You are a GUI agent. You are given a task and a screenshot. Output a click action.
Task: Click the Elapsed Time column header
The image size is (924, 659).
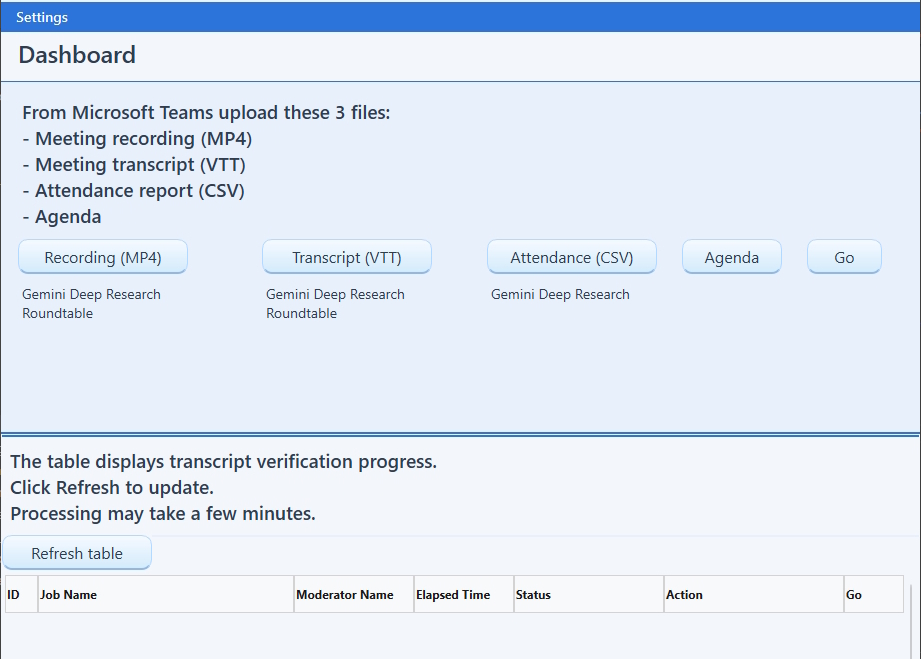[x=464, y=594]
